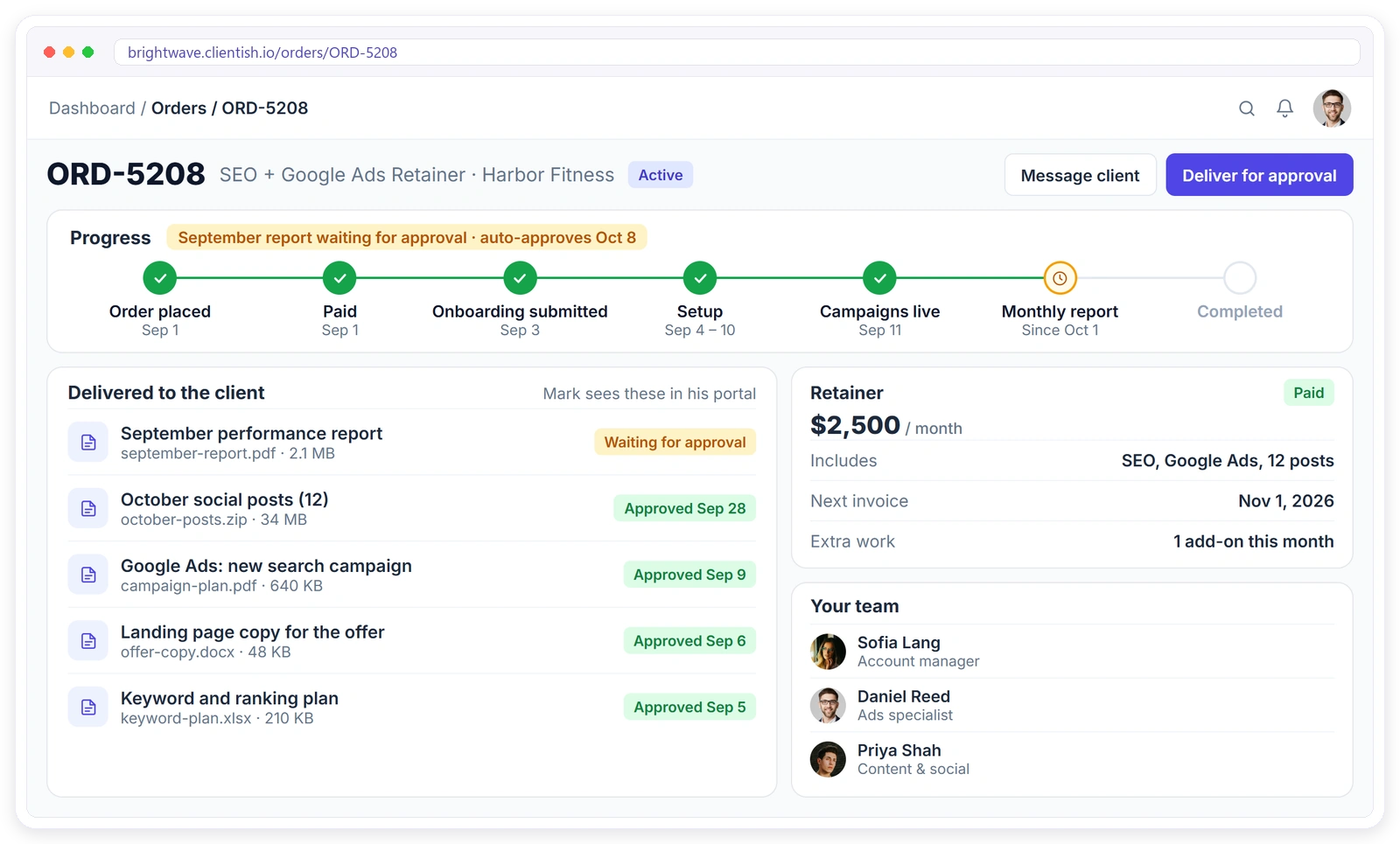Click Mark sees these in his portal note
This screenshot has height=844, width=1400.
[x=649, y=394]
